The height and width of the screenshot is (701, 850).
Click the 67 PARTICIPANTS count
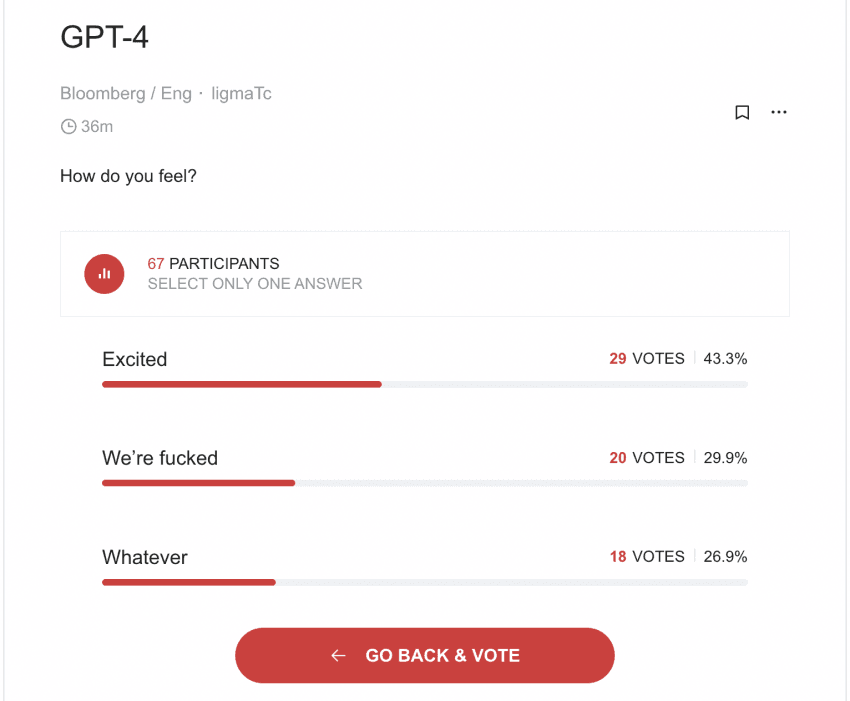tap(213, 264)
